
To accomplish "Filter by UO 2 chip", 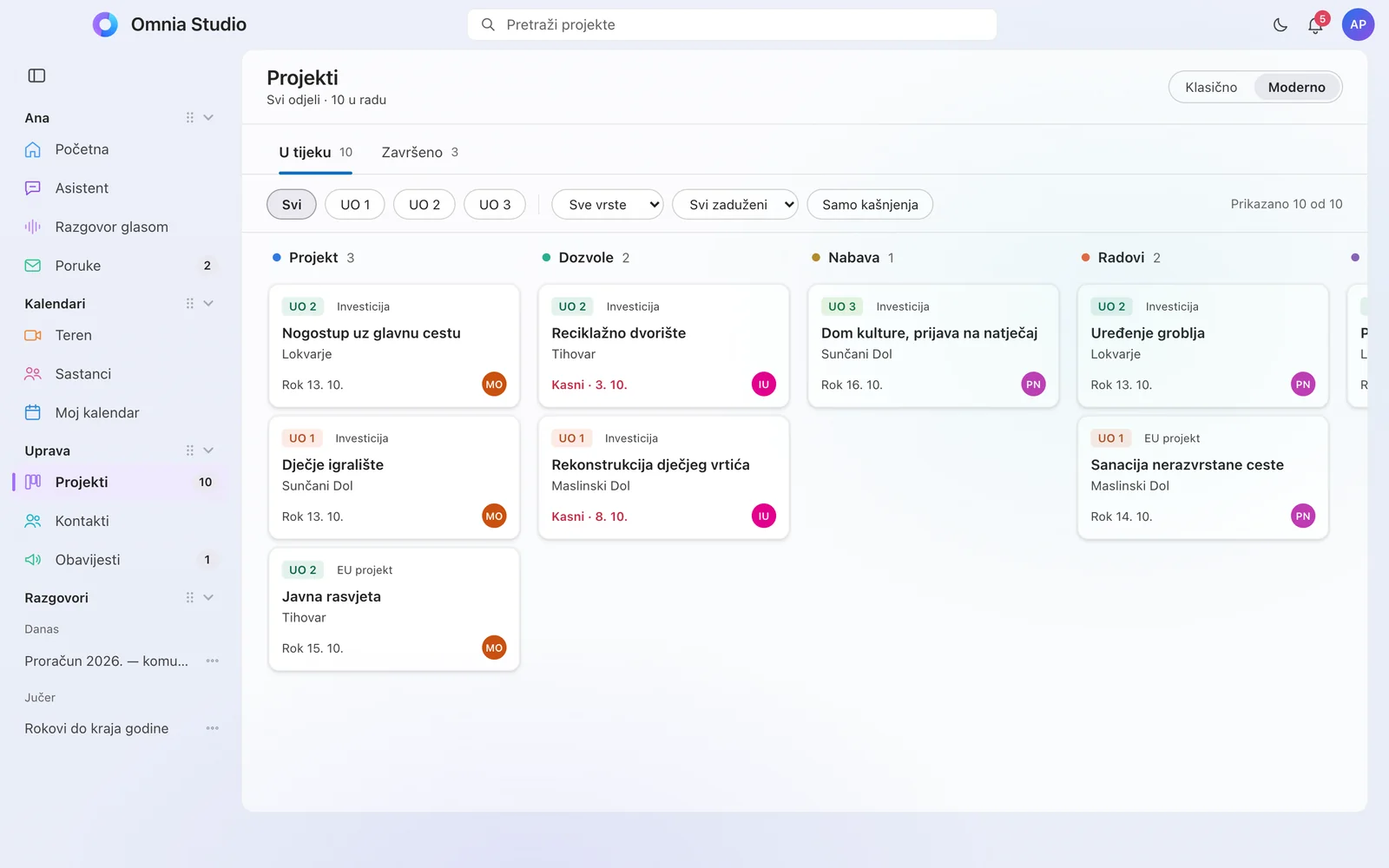I will point(425,205).
